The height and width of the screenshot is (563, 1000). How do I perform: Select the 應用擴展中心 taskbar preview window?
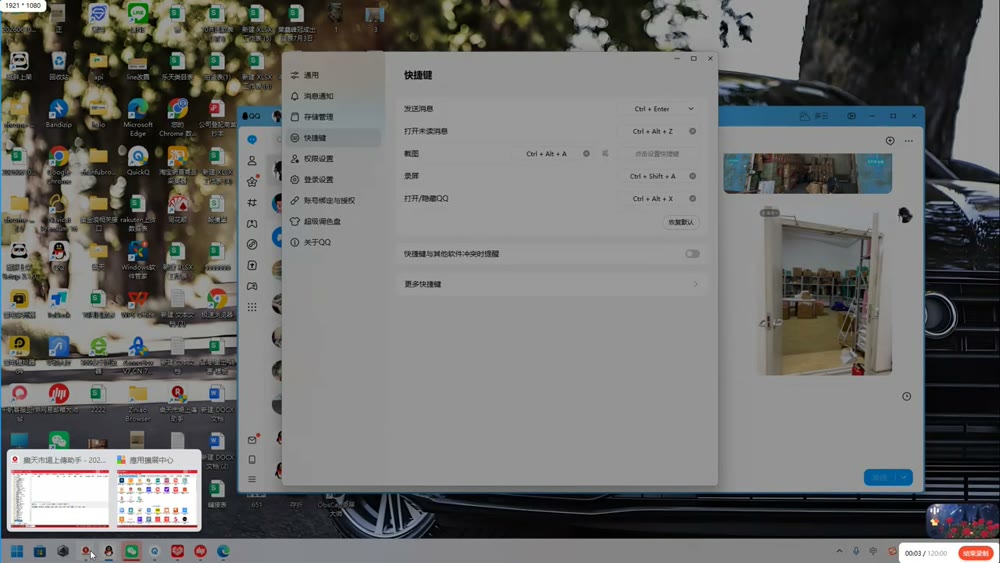click(x=157, y=492)
